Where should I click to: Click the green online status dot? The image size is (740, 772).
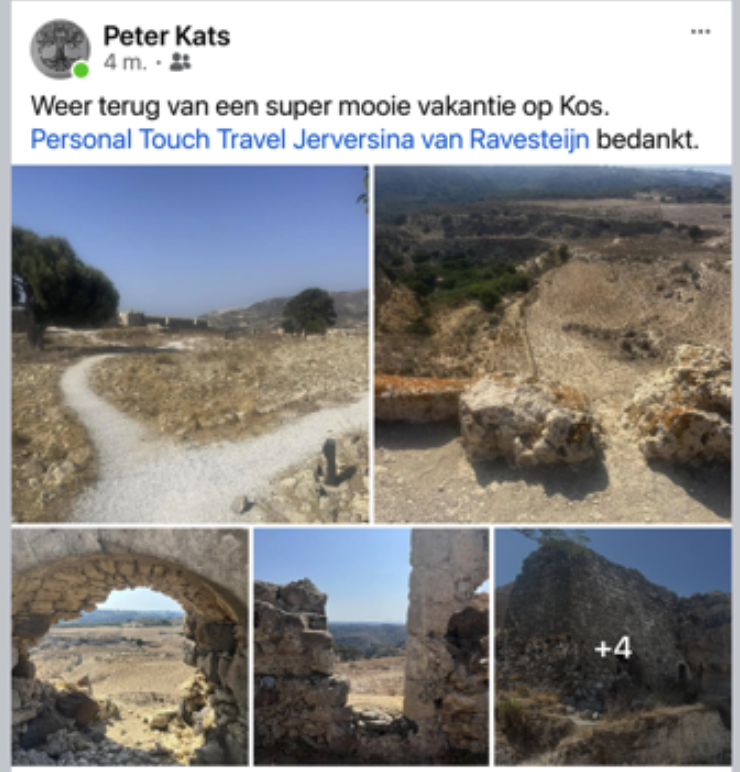point(81,70)
